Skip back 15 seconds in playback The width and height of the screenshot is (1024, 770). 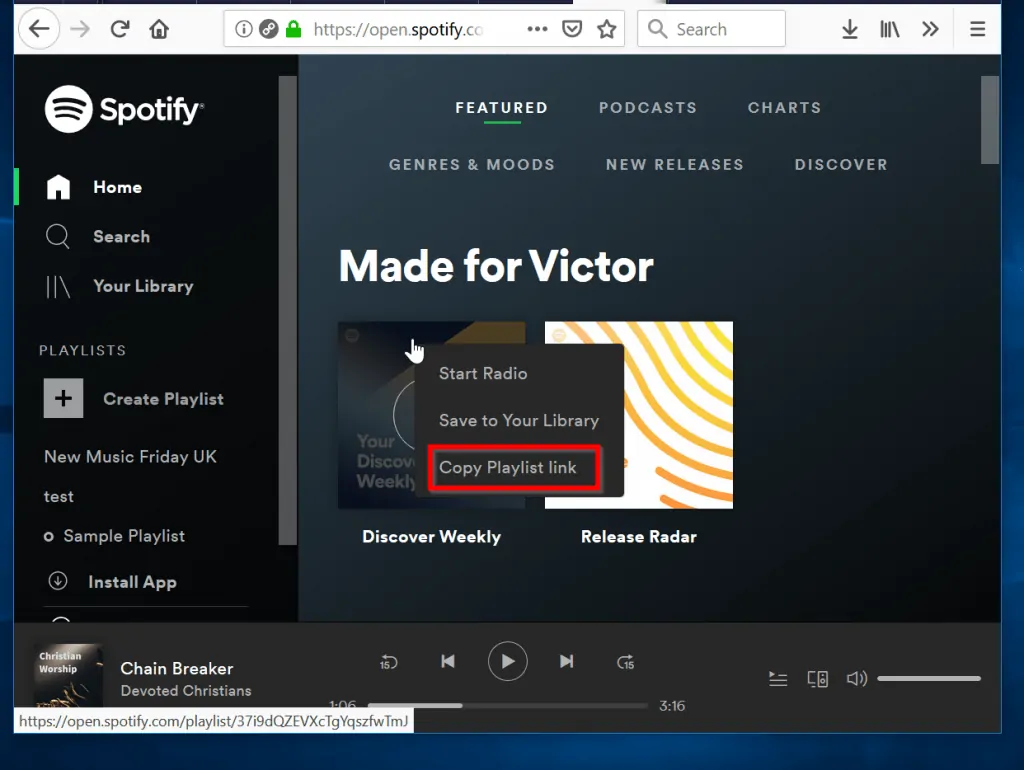click(x=388, y=661)
